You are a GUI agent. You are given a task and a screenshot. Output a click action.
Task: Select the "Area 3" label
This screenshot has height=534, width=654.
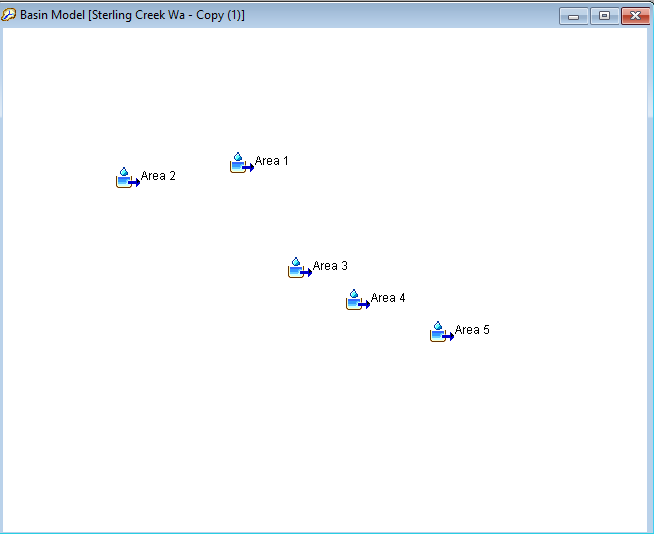pyautogui.click(x=330, y=266)
